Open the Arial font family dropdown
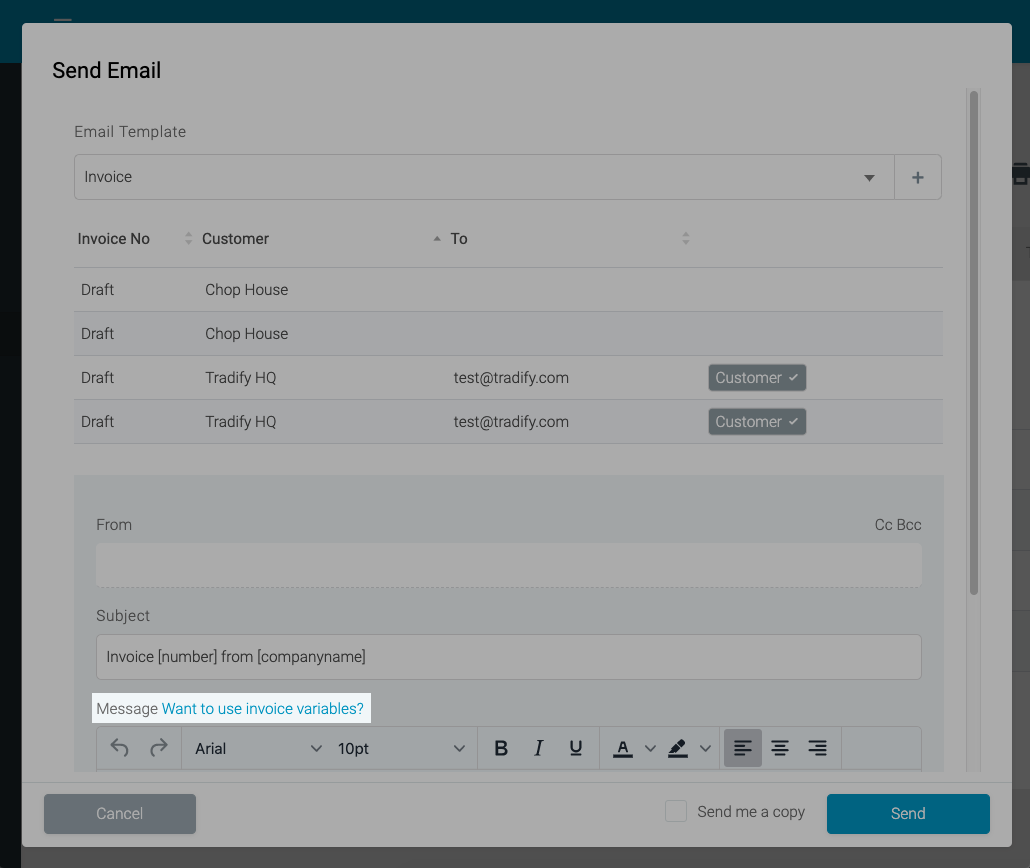Viewport: 1030px width, 868px height. (258, 748)
